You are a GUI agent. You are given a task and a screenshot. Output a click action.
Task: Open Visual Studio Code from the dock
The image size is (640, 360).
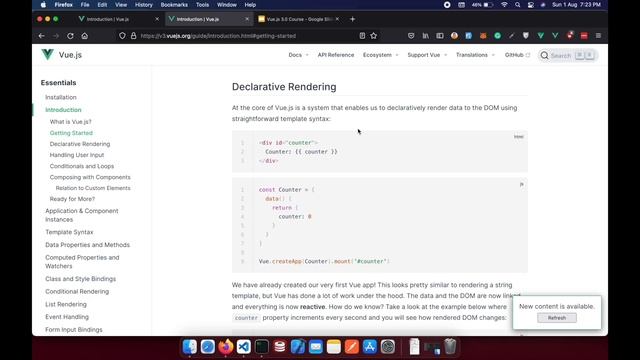click(244, 347)
